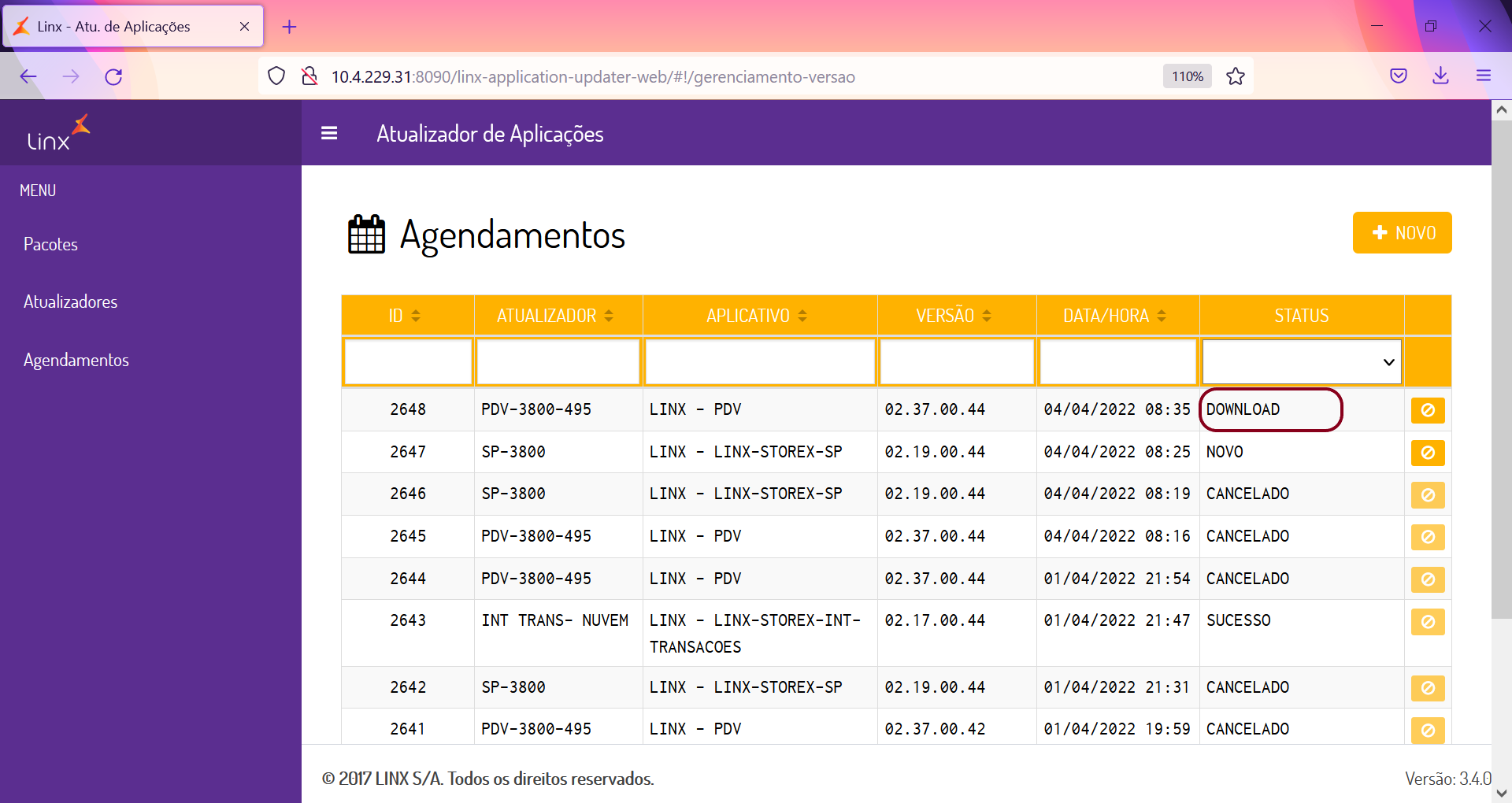Cancel the schedule with ID 2647
The image size is (1512, 803).
[x=1427, y=453]
